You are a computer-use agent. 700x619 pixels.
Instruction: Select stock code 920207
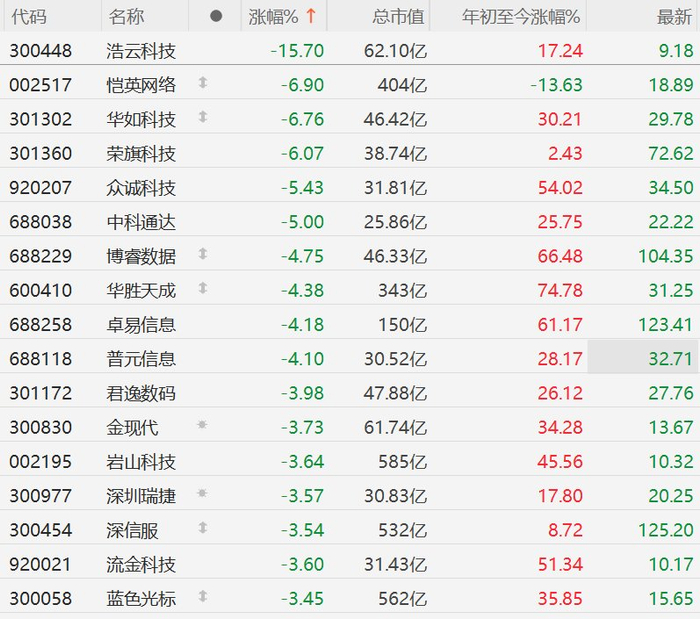pyautogui.click(x=41, y=187)
